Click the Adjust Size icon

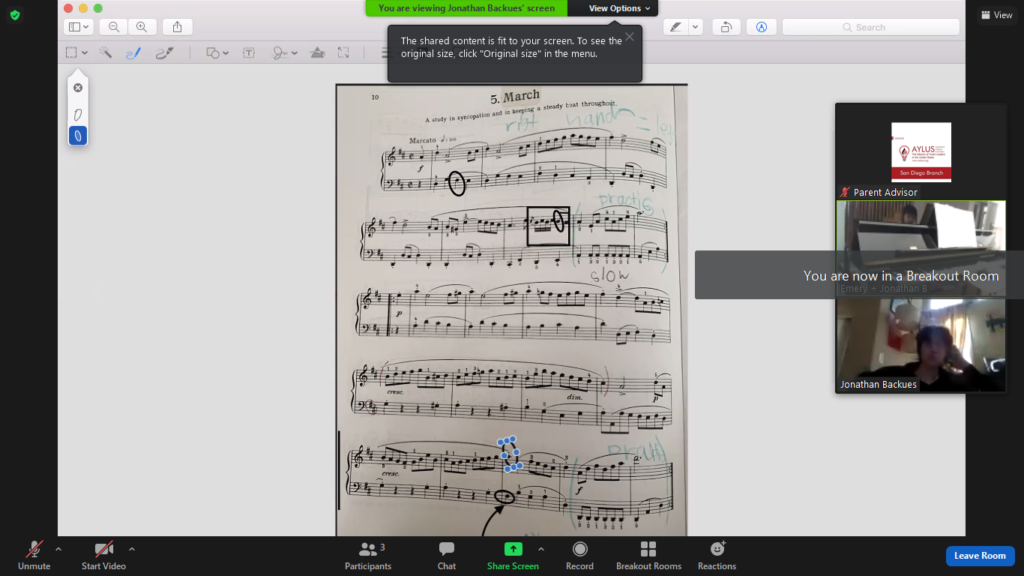click(x=344, y=53)
